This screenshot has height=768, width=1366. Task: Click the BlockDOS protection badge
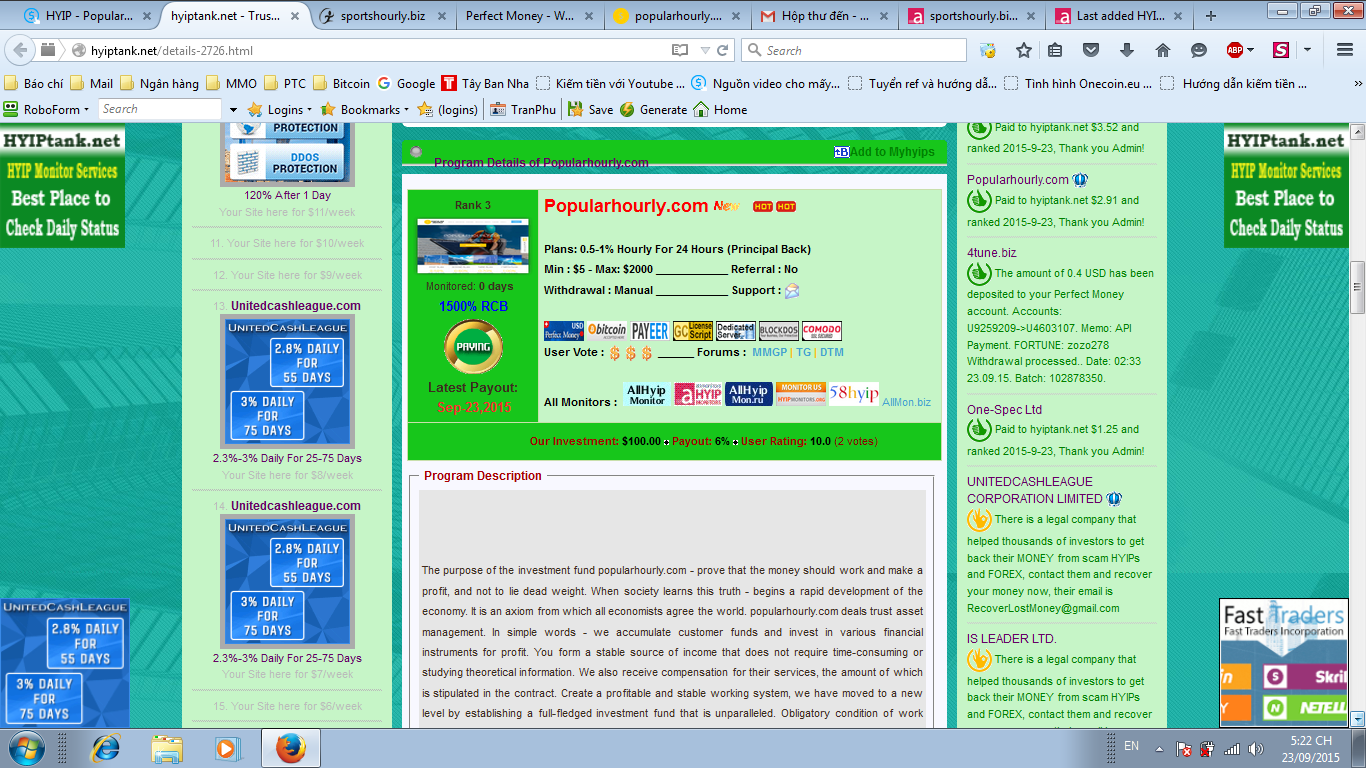point(779,331)
